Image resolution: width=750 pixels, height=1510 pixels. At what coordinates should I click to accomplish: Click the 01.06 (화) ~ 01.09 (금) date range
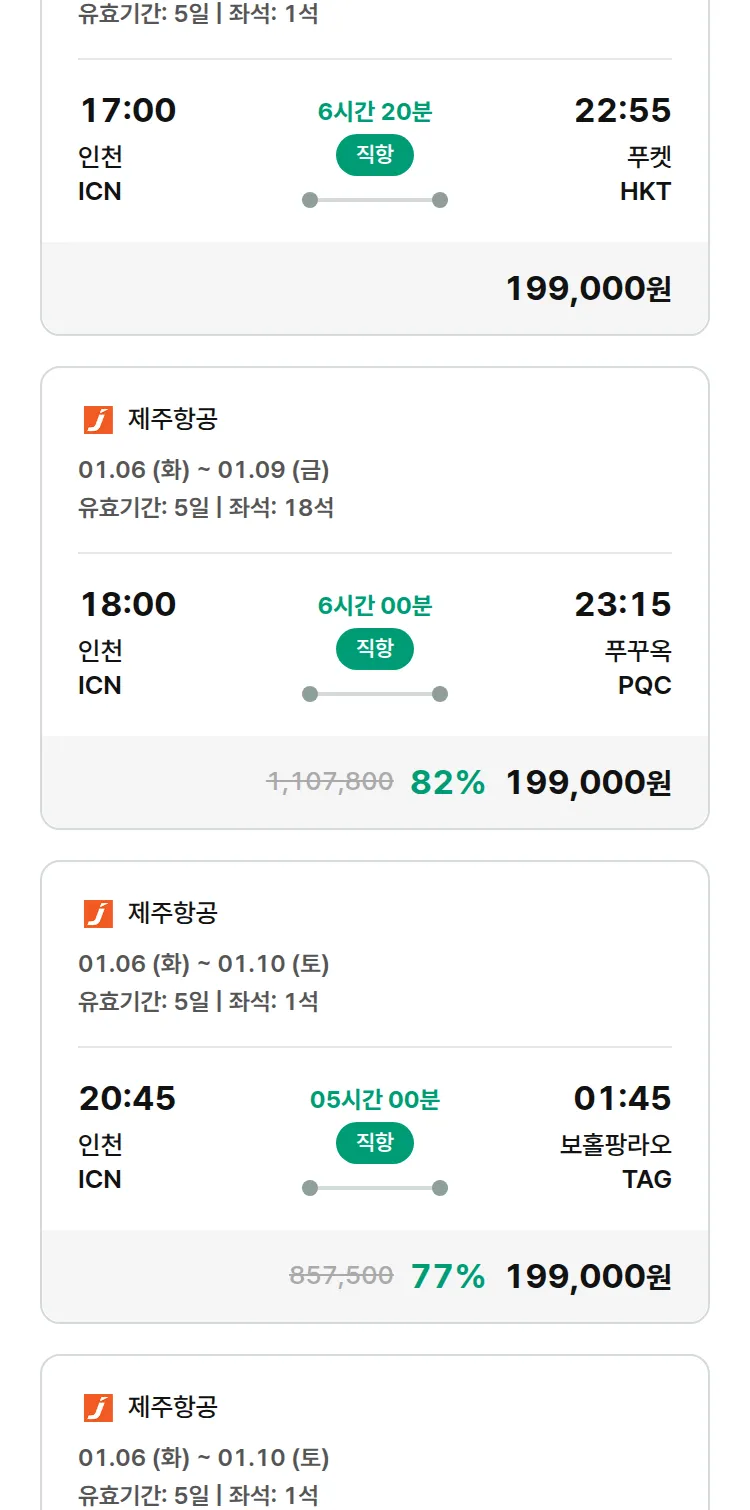(x=204, y=470)
